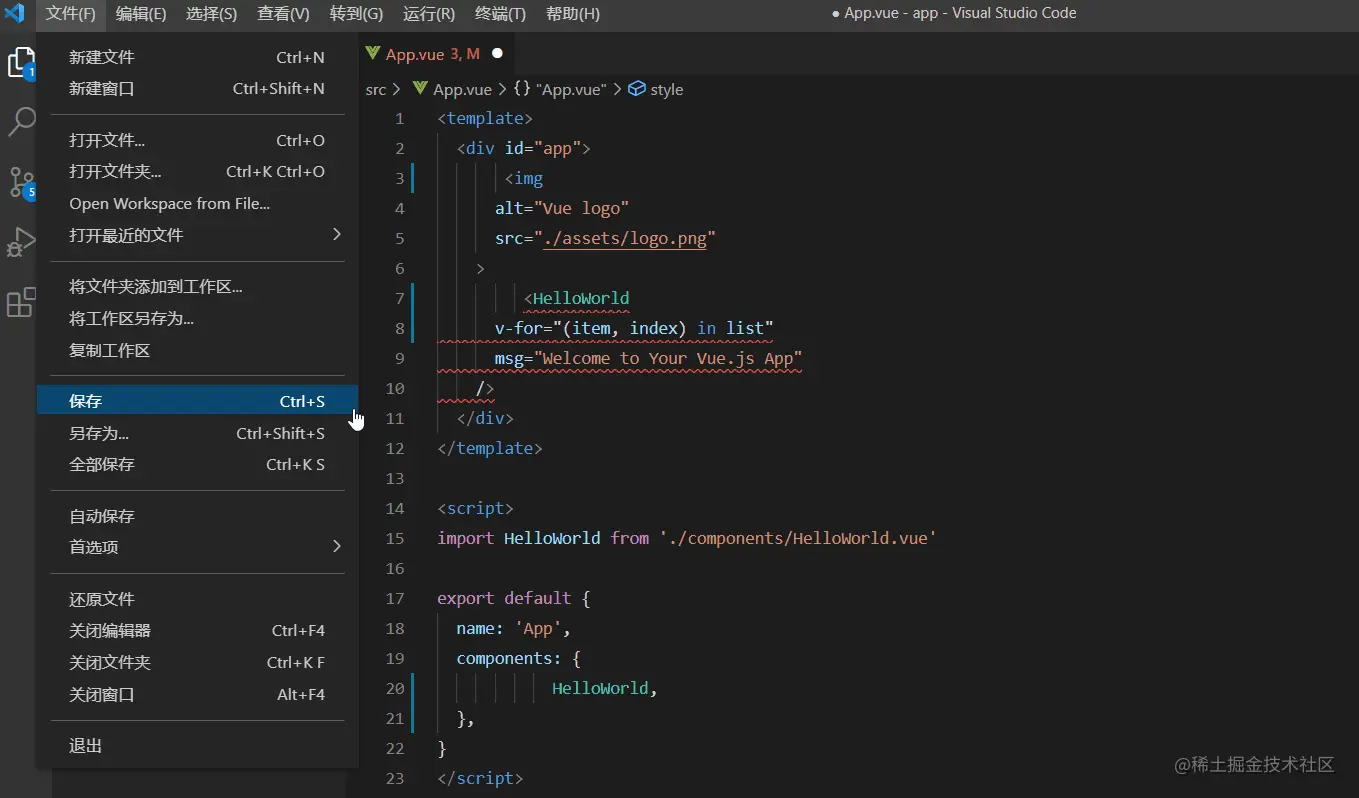Open the 查看(V) menu
Screen dimensions: 1359x798
click(283, 13)
